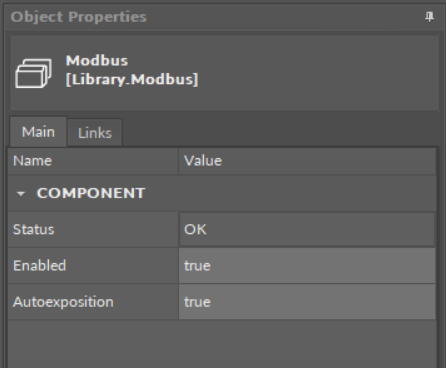Select the Autoexposition property name cell
The width and height of the screenshot is (446, 368).
click(x=93, y=302)
